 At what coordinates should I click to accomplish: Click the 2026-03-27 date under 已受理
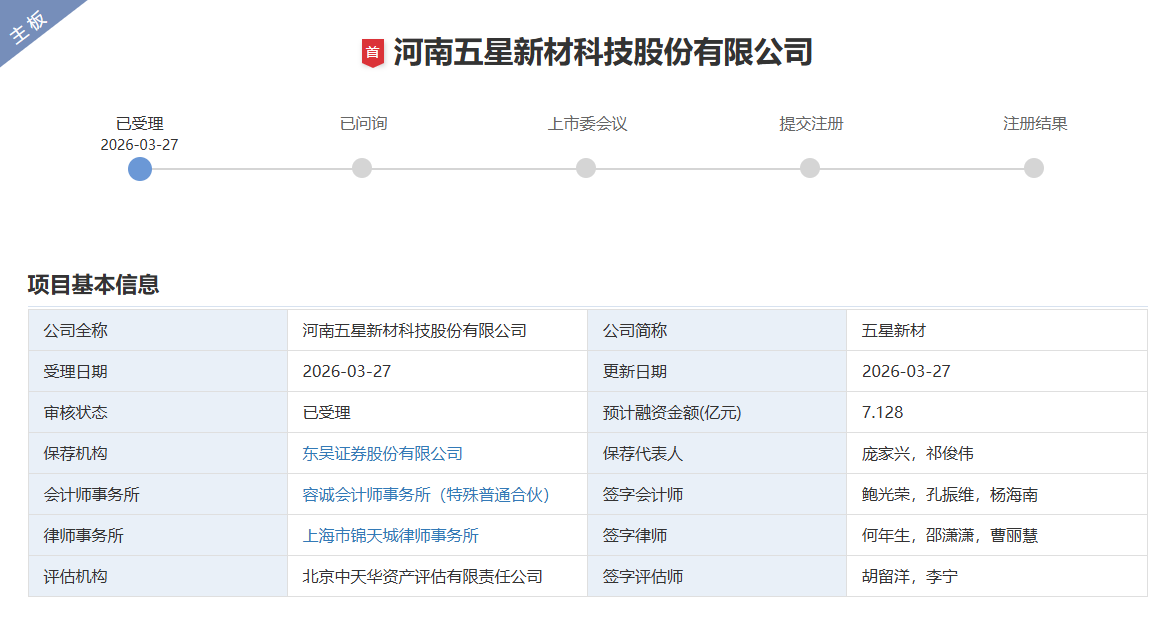[140, 145]
